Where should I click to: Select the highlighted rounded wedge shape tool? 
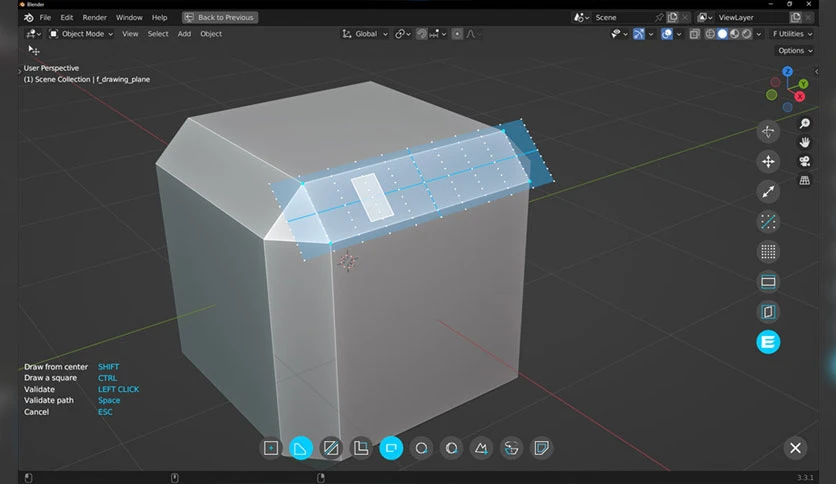[301, 448]
